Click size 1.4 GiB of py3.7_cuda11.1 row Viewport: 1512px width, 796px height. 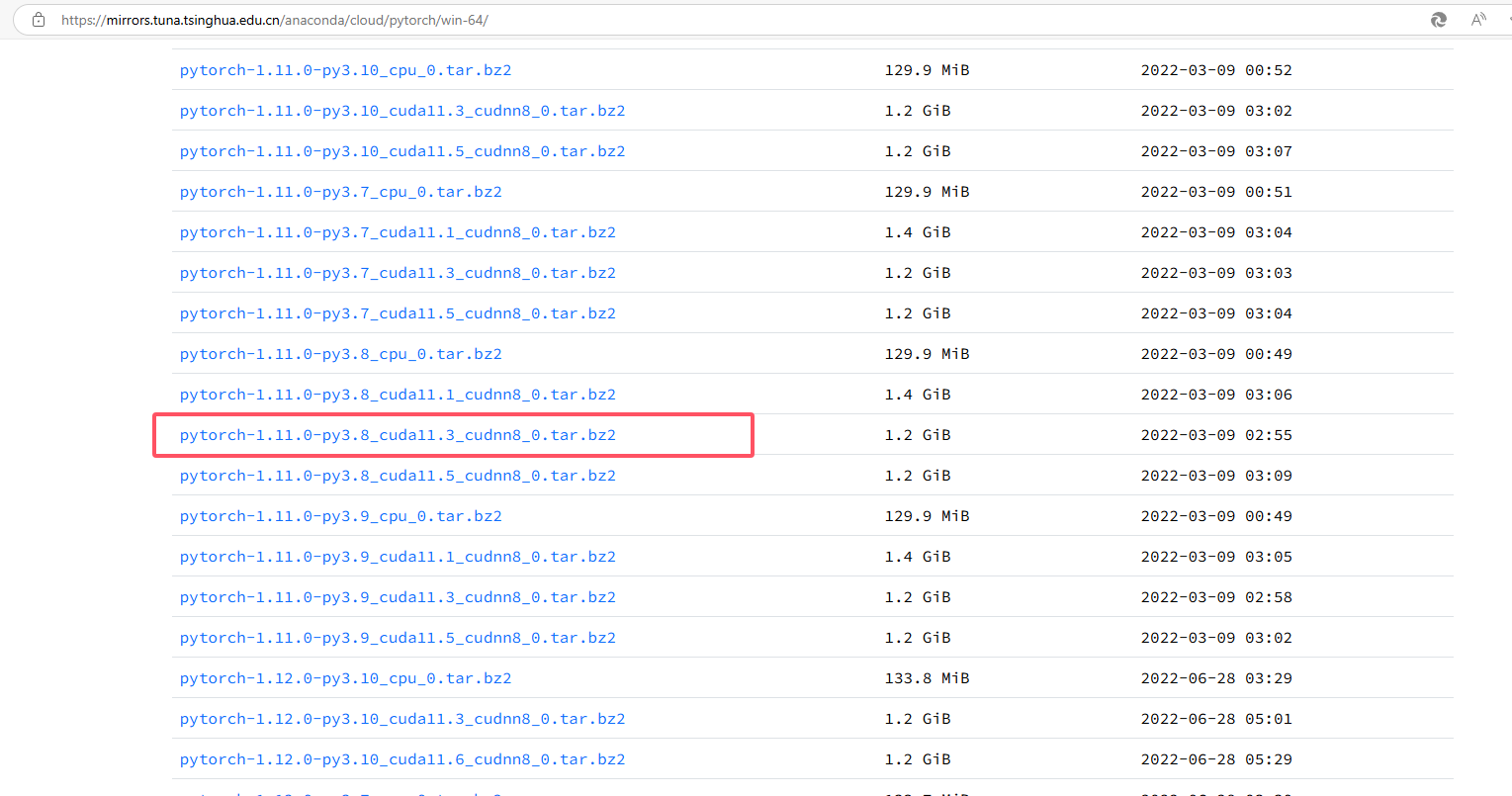tap(918, 232)
